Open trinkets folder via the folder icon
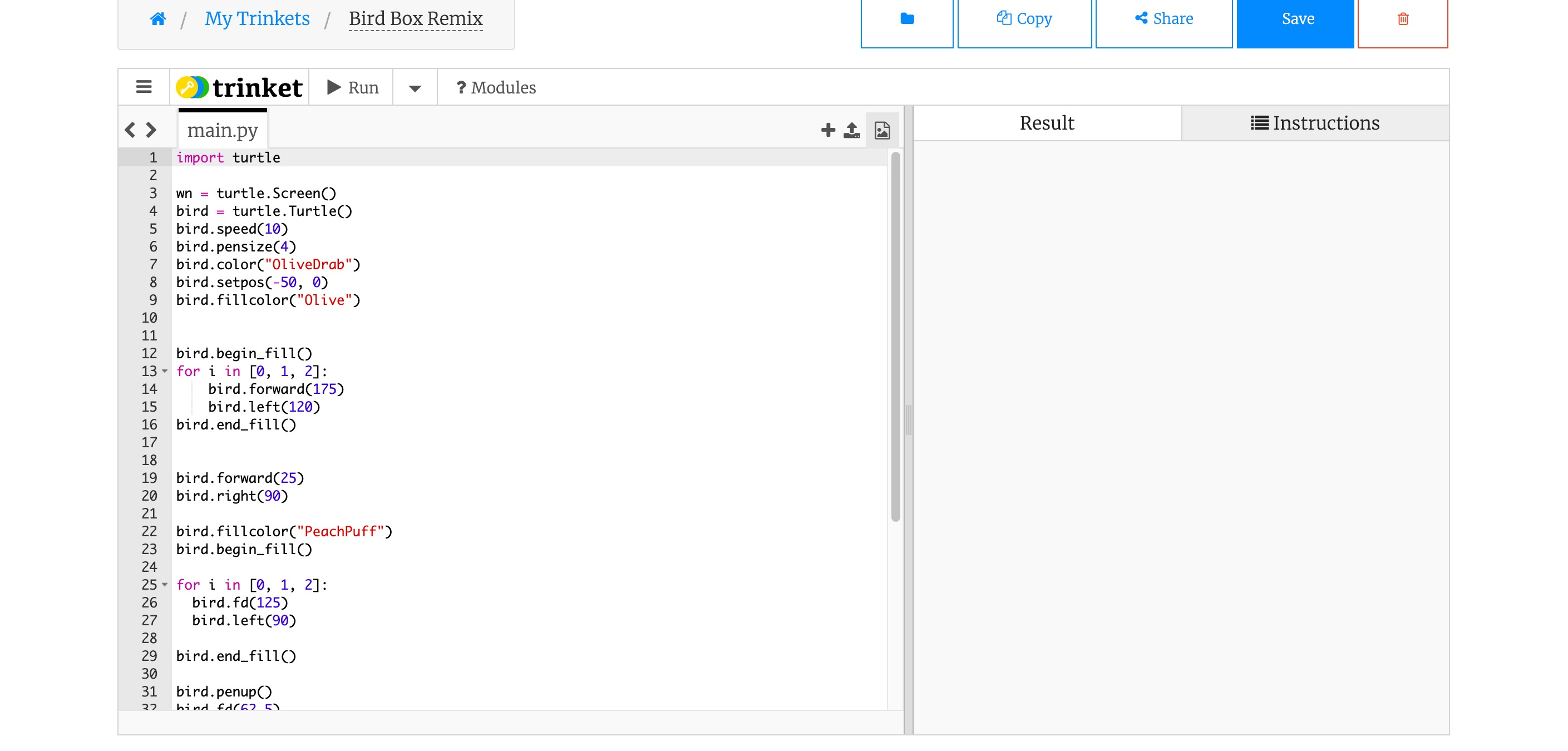Image resolution: width=1568 pixels, height=751 pixels. pyautogui.click(x=906, y=18)
